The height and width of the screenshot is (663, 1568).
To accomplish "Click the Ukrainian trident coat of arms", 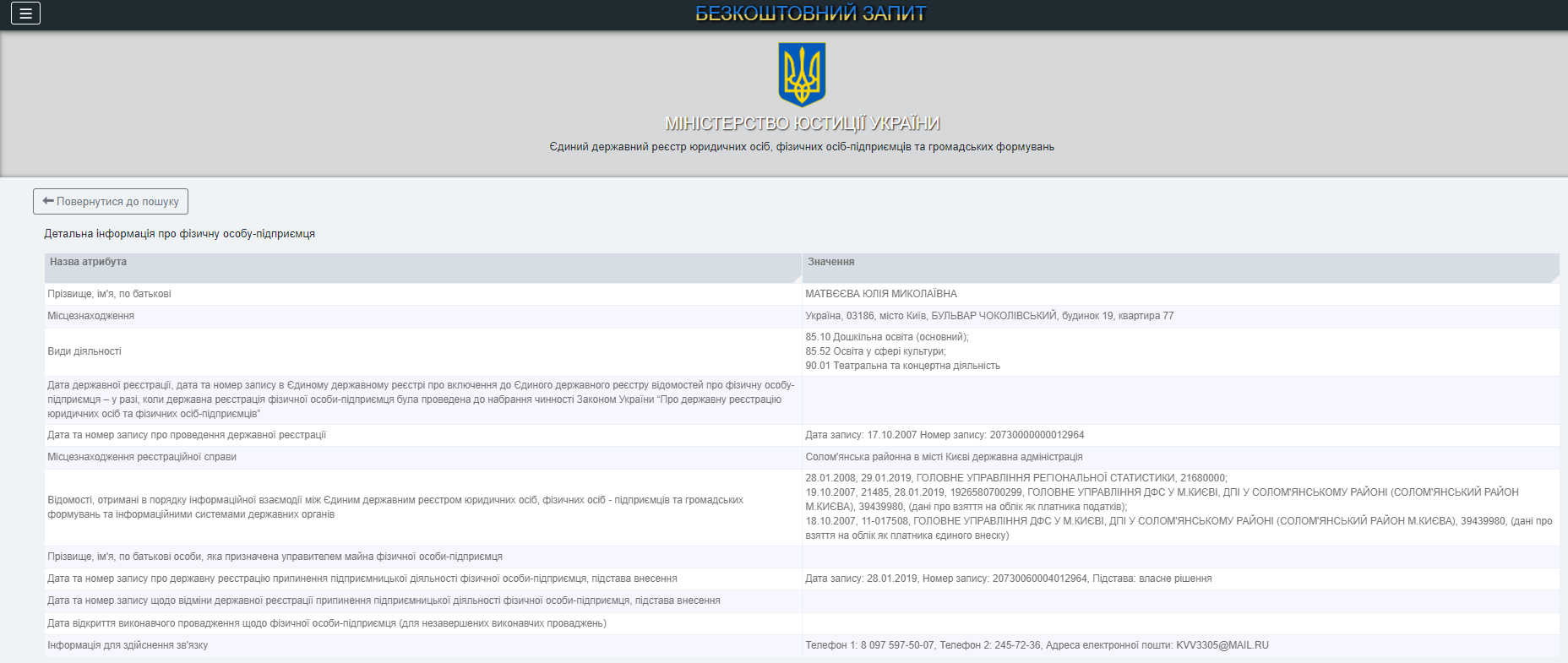I will click(801, 75).
